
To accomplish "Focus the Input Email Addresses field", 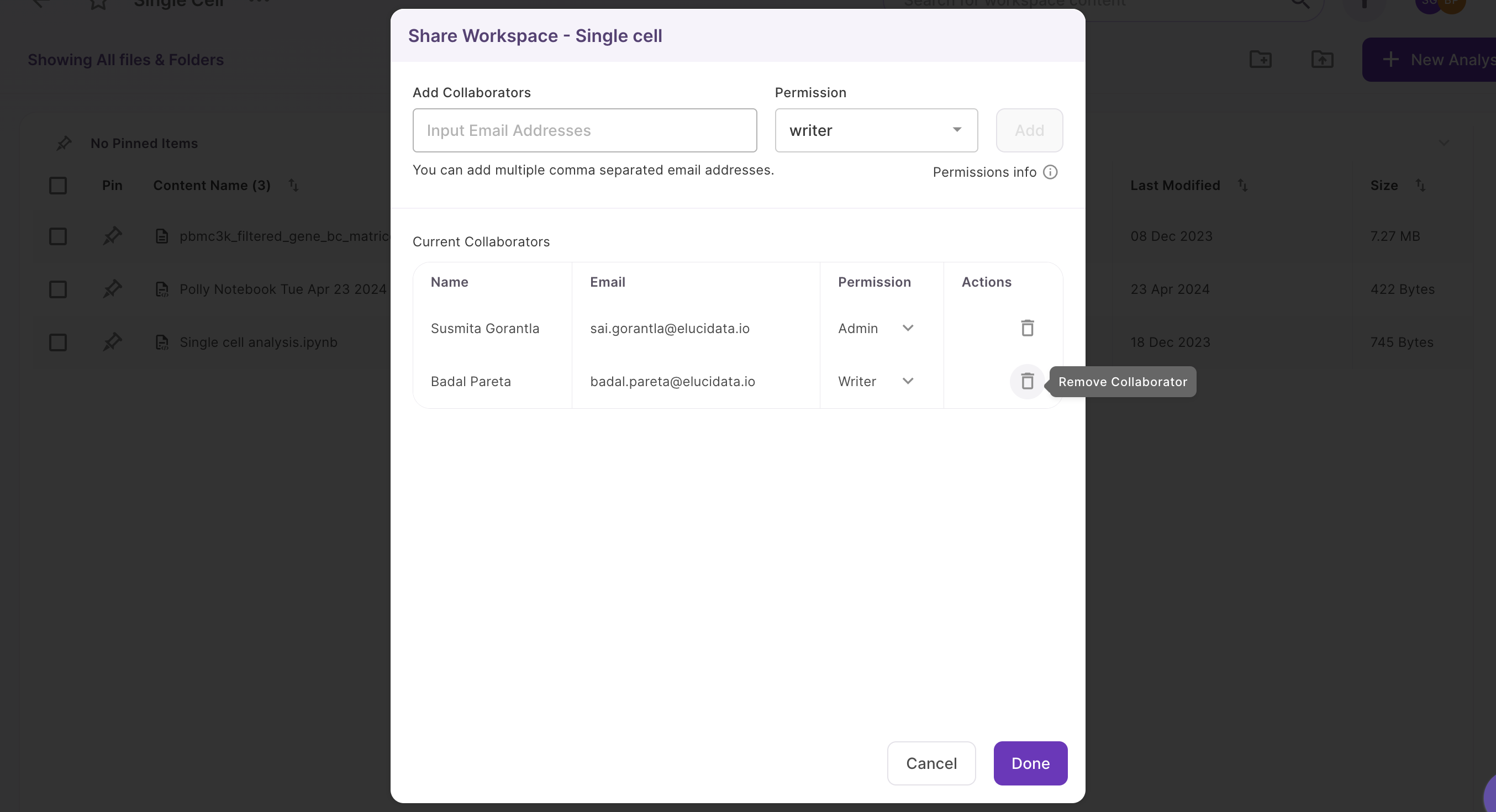I will pyautogui.click(x=584, y=130).
